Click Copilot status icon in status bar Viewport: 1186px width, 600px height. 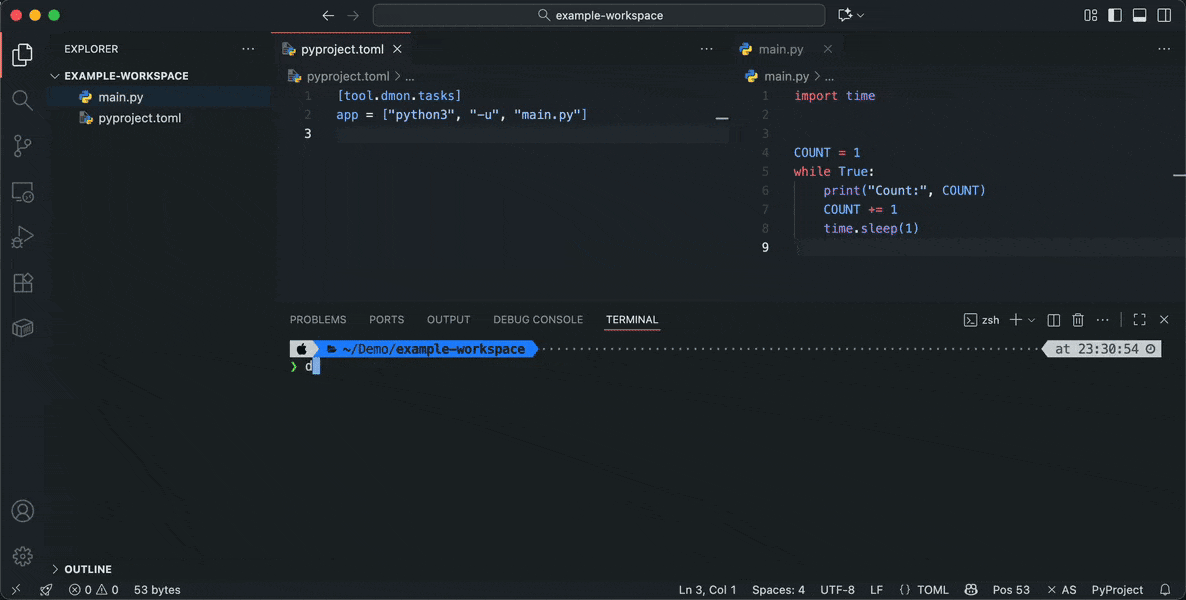tap(971, 590)
